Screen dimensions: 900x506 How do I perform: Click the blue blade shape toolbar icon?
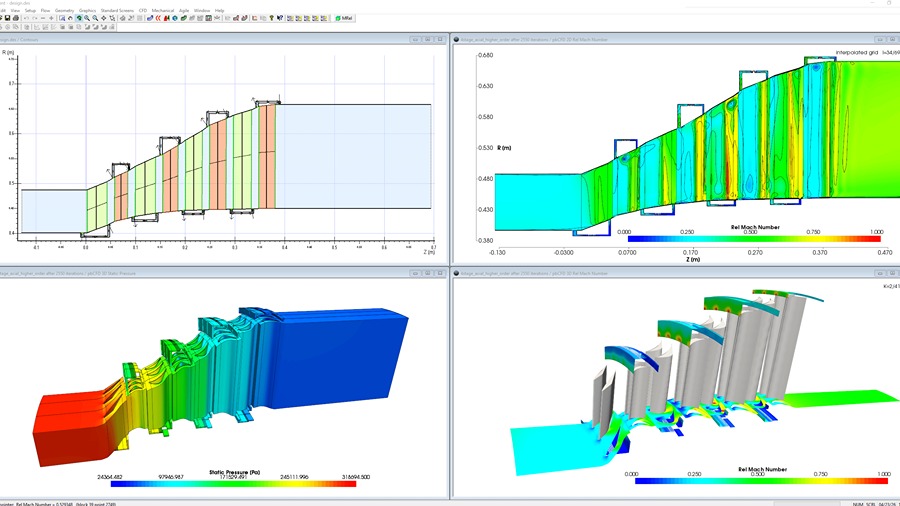coord(150,18)
